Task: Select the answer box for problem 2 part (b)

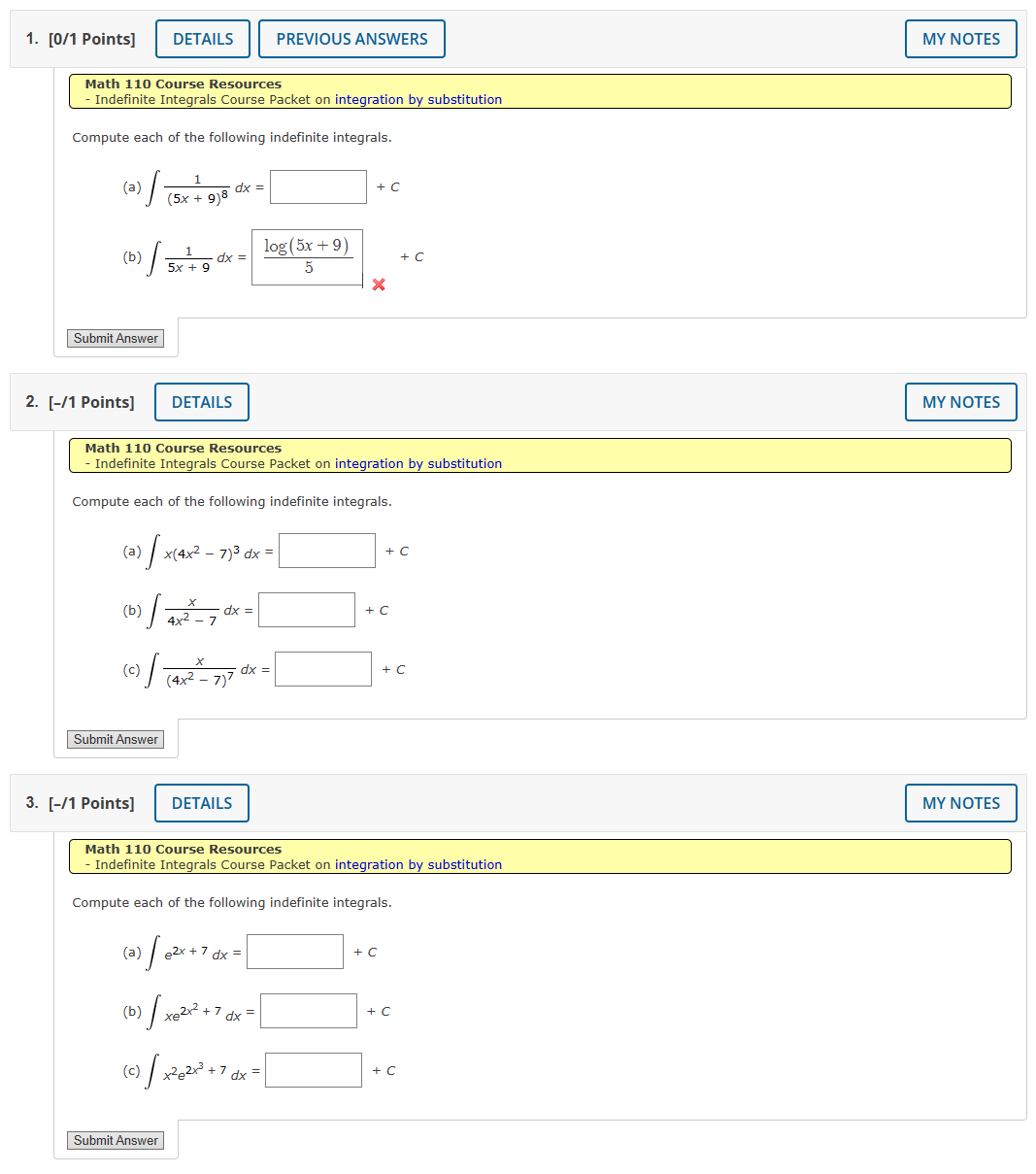Action: (x=307, y=609)
